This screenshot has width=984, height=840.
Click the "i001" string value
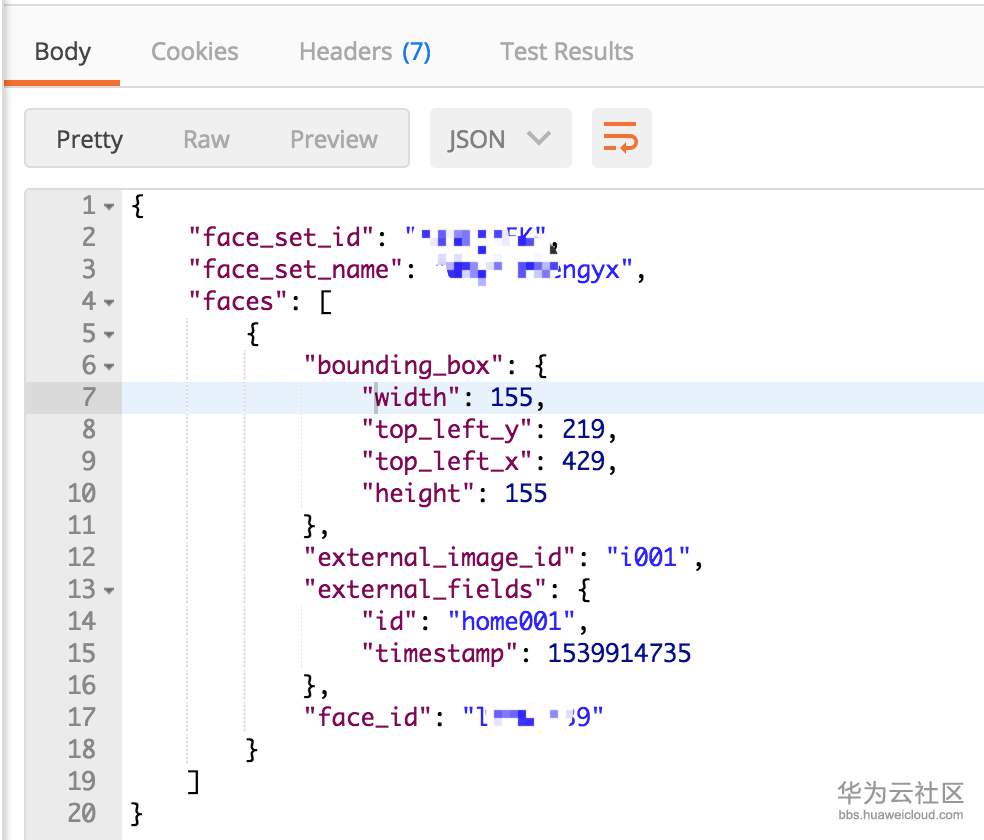click(x=648, y=558)
